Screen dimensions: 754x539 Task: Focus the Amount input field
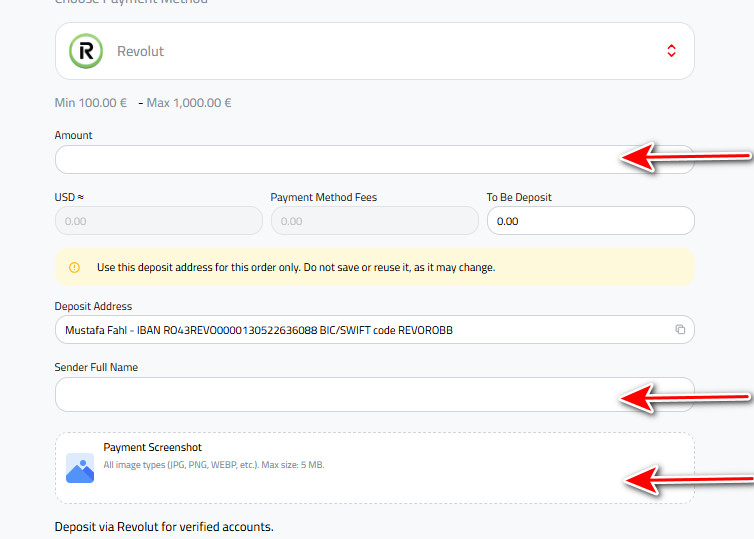pos(375,160)
